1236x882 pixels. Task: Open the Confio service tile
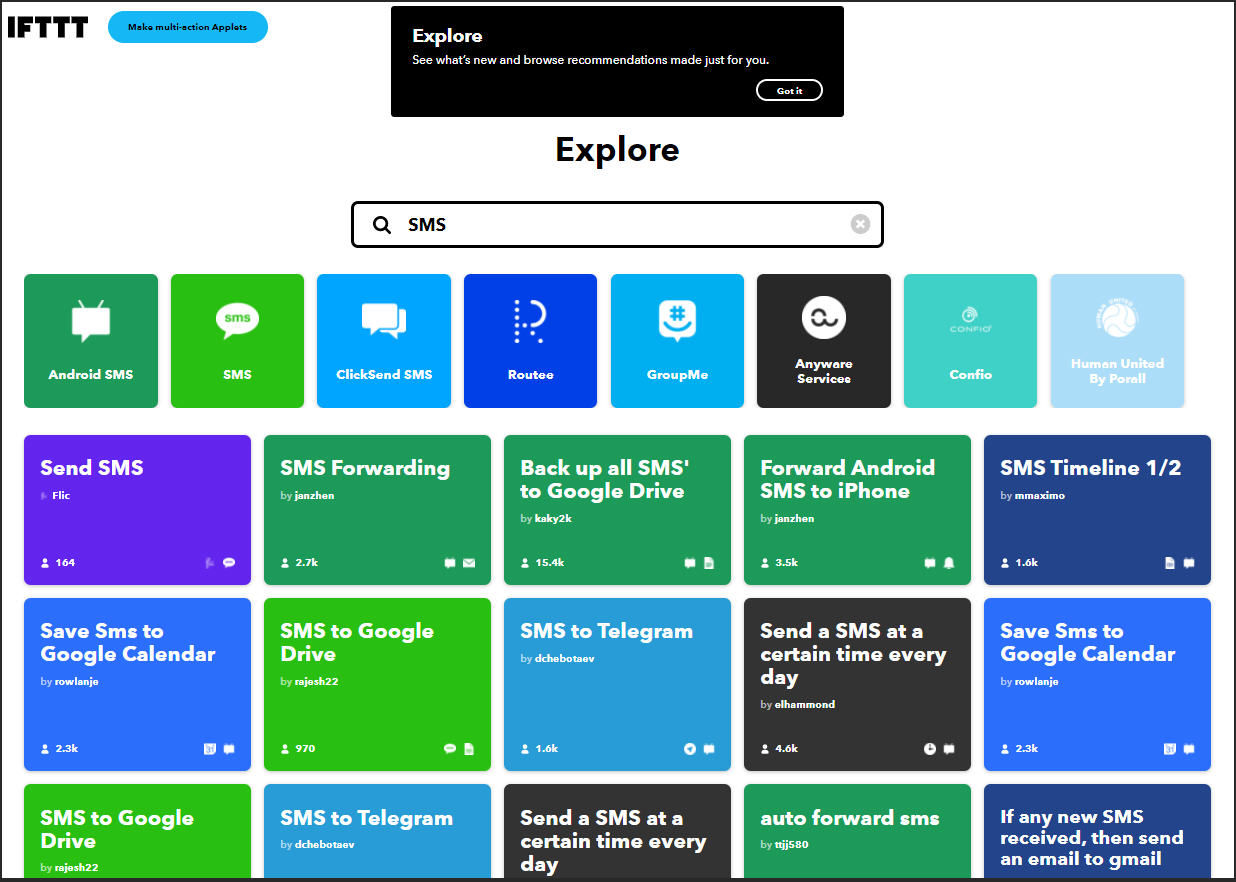(970, 341)
